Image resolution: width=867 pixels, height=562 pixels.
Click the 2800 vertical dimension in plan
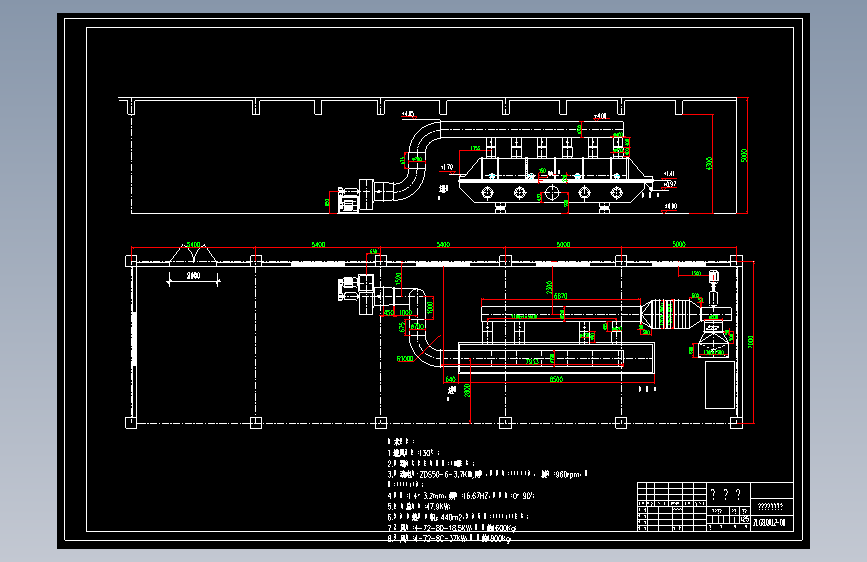(x=467, y=390)
